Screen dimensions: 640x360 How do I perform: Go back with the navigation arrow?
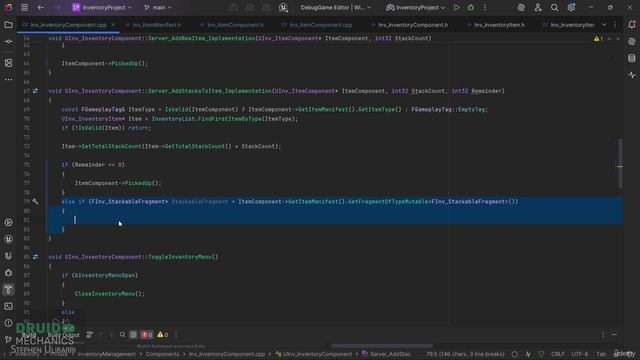click(x=41, y=7)
